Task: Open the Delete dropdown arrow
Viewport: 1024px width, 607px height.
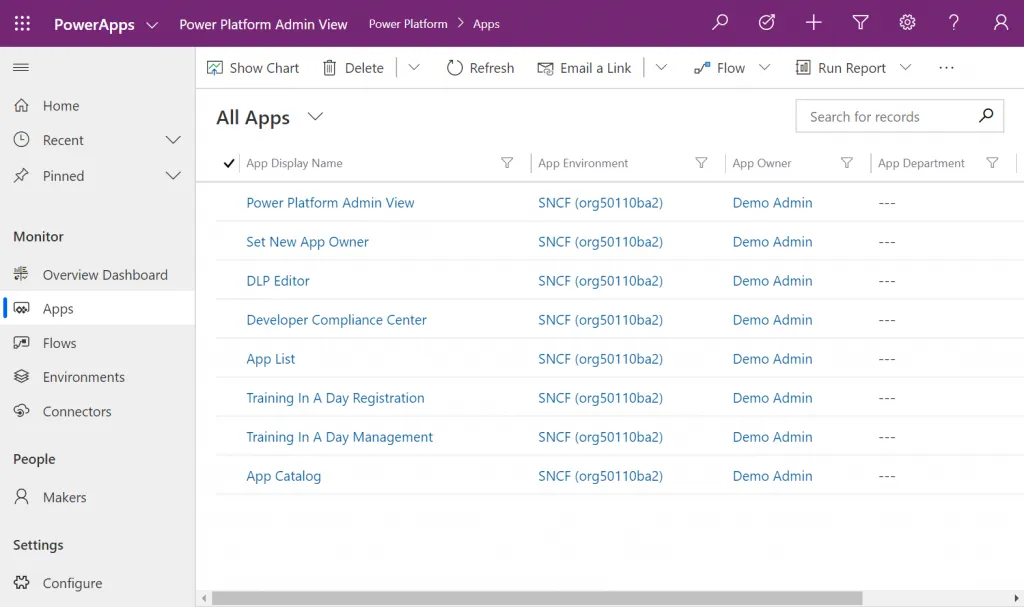Action: pos(414,67)
